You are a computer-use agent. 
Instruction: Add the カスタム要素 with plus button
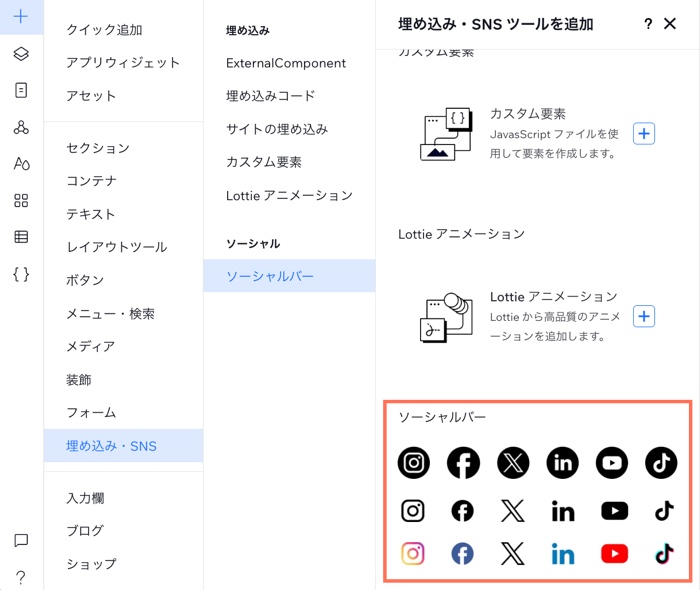[x=644, y=133]
